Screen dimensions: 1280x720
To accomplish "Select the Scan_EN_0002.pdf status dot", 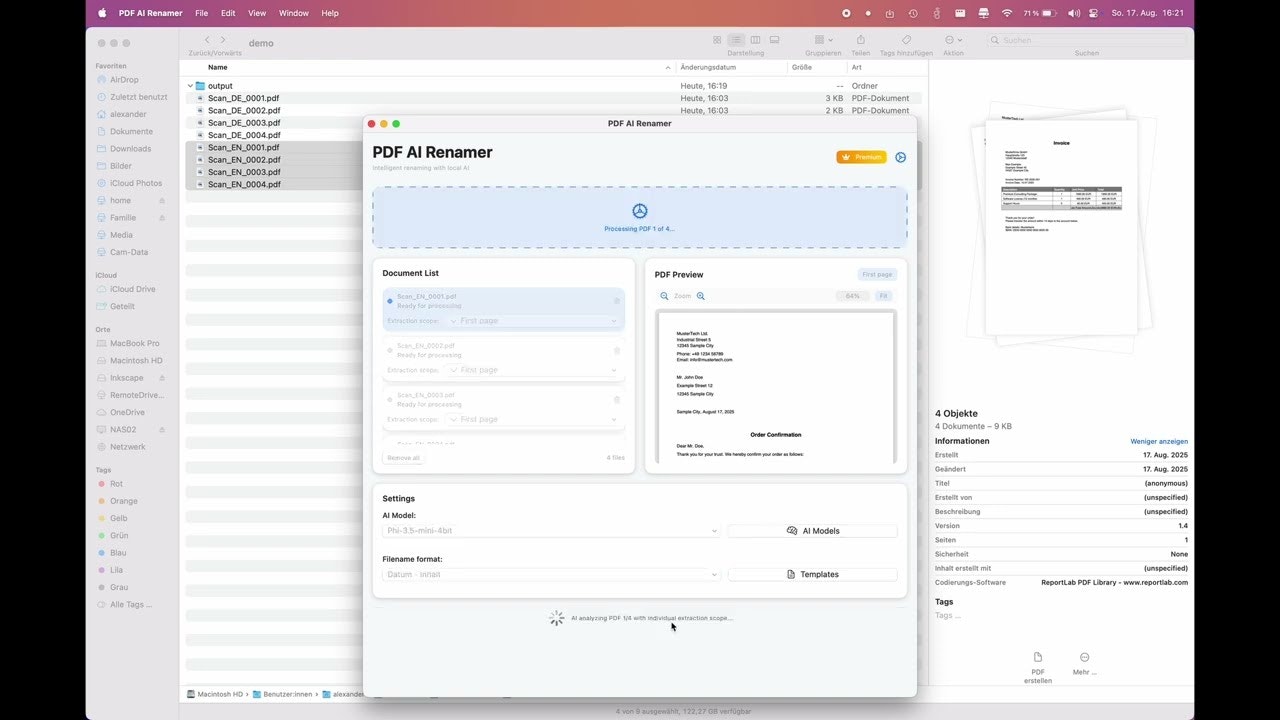I will coord(390,350).
